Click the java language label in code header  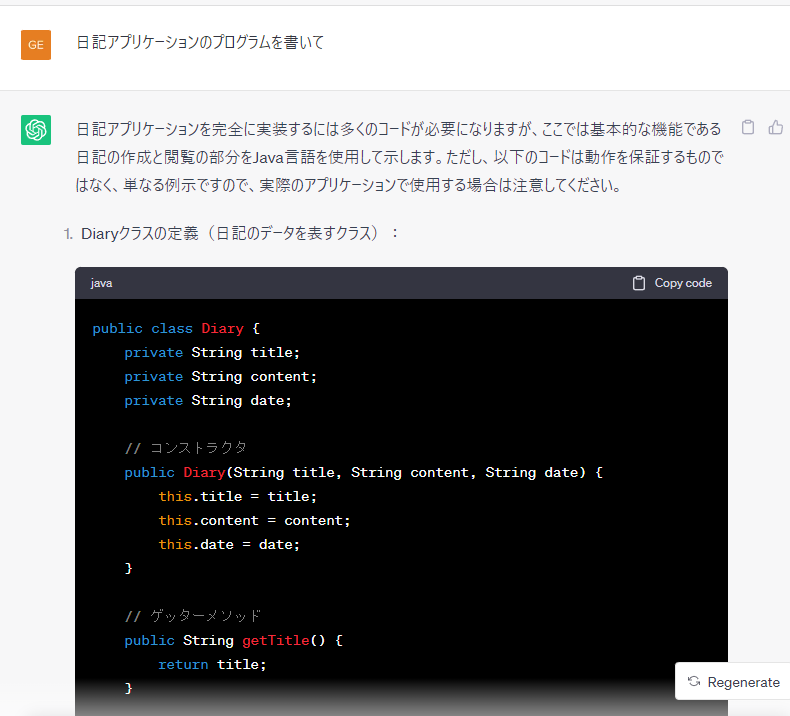(101, 283)
